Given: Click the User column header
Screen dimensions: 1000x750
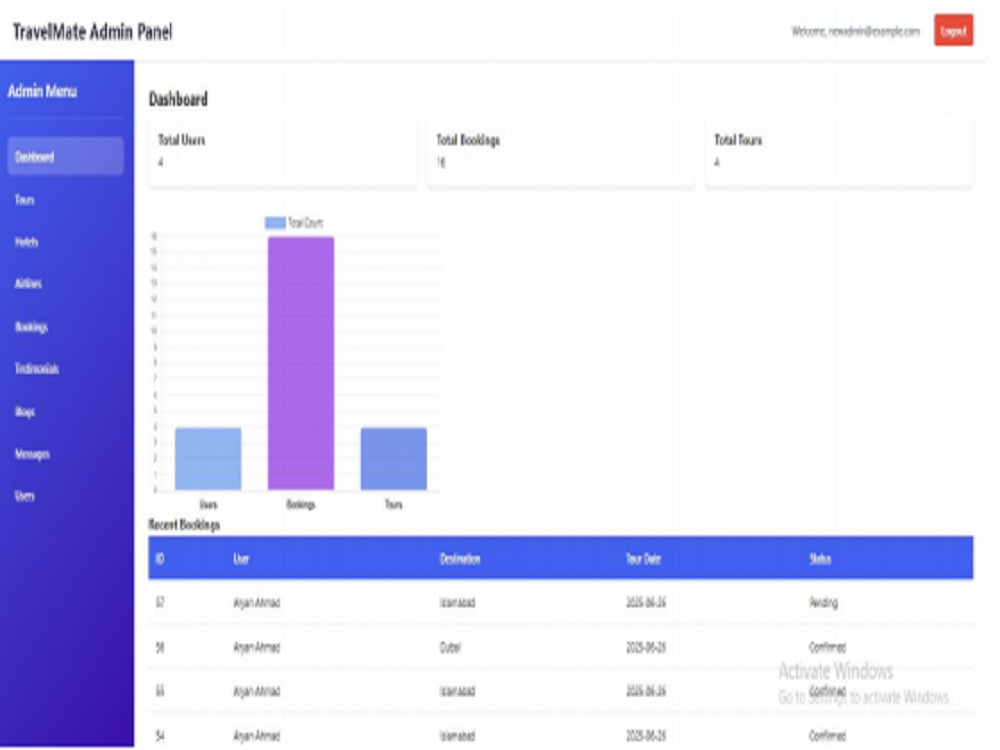Looking at the screenshot, I should 241,559.
